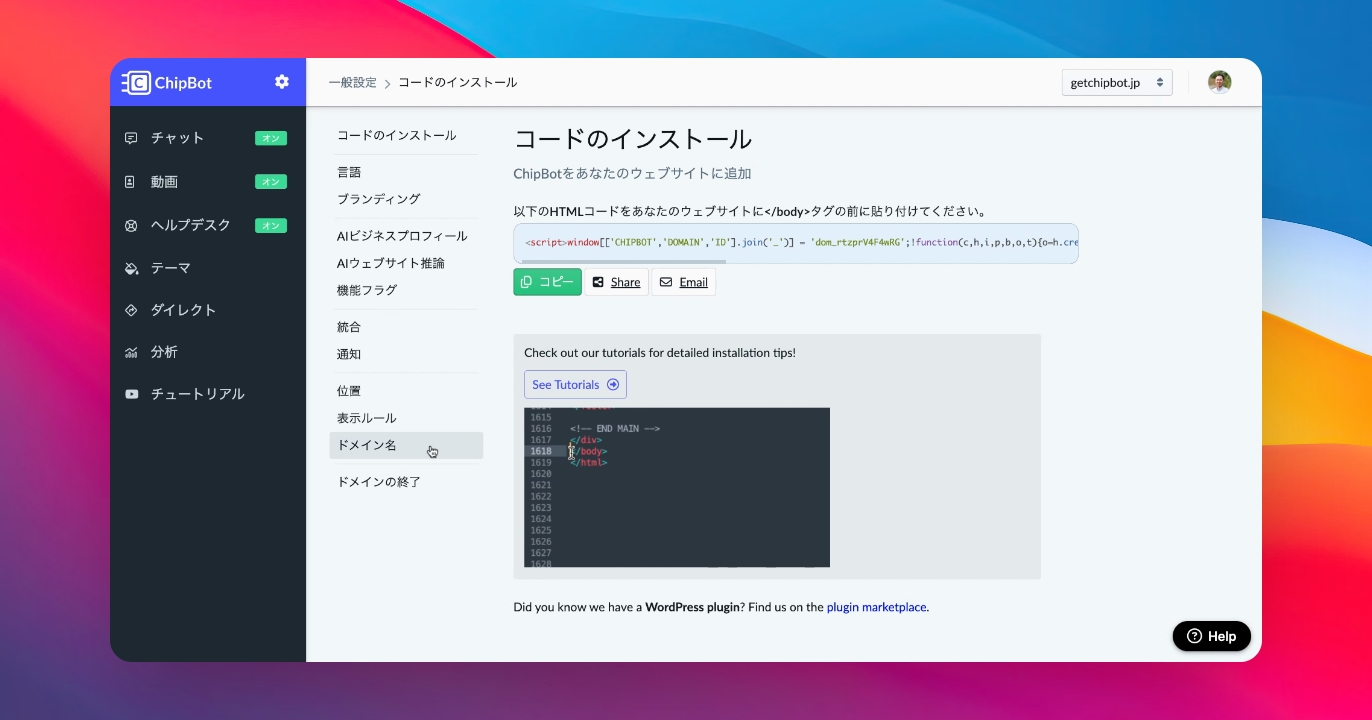Click the direct (ダイレクト) diamond icon
1372x720 pixels.
131,310
